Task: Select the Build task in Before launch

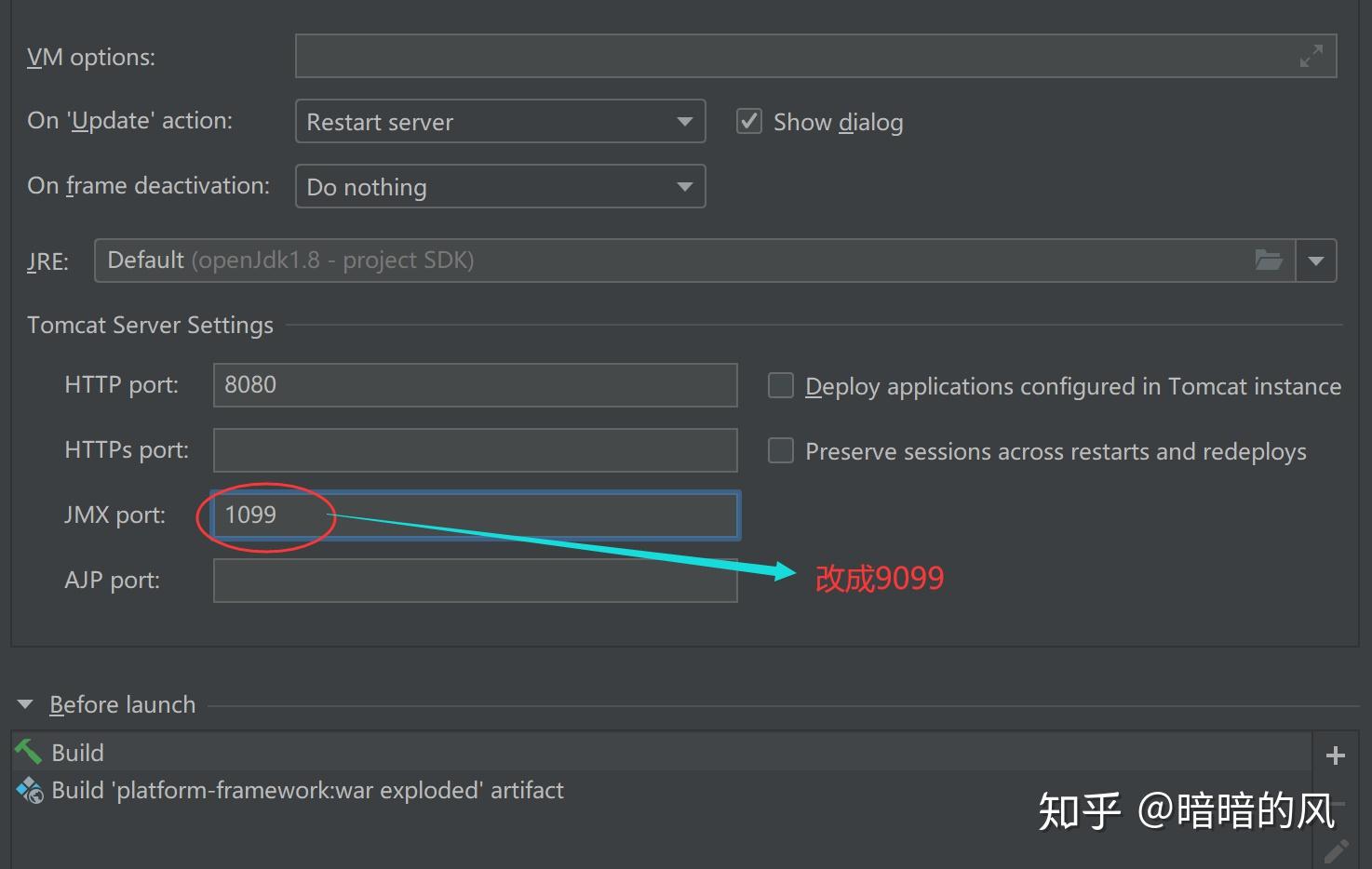Action: coord(77,752)
